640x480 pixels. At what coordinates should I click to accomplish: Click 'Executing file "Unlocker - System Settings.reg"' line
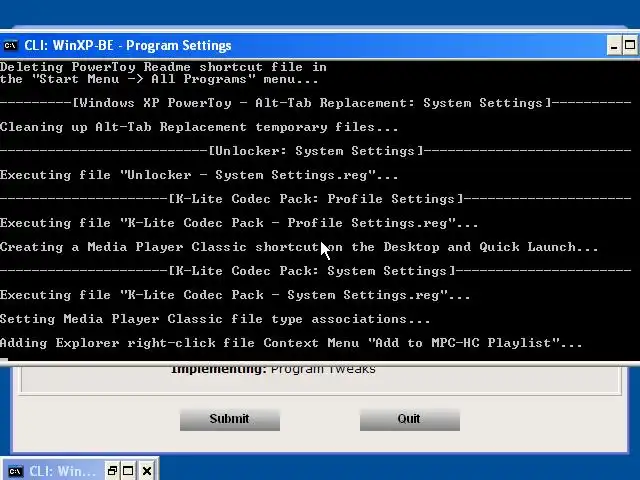pos(199,175)
